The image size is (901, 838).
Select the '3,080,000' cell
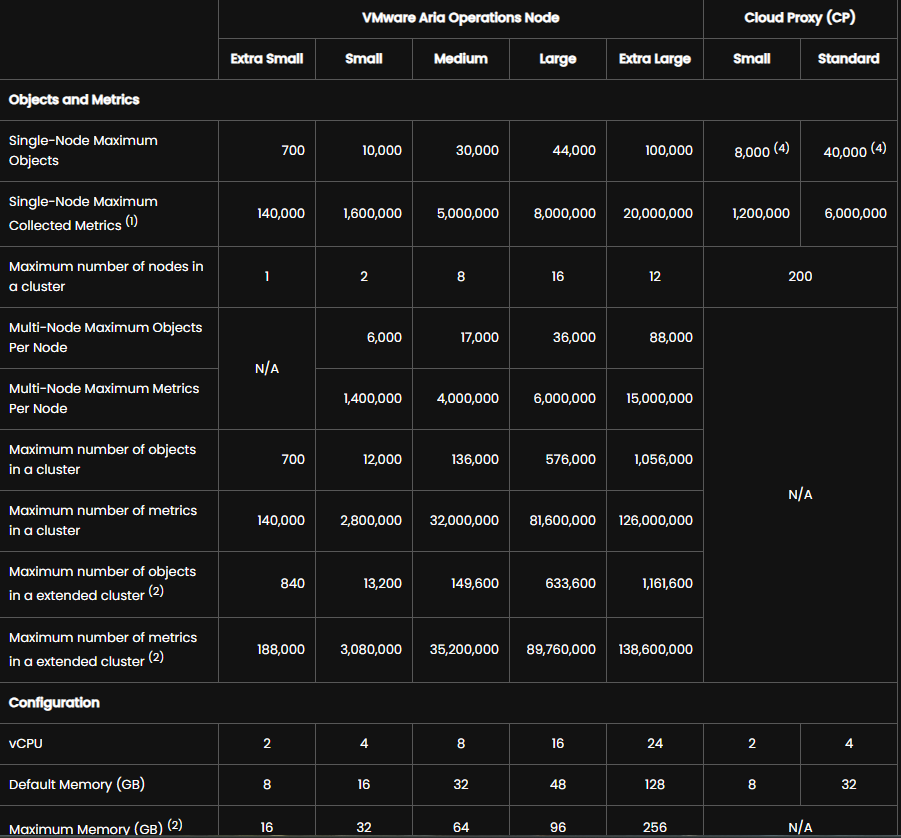[x=371, y=649]
